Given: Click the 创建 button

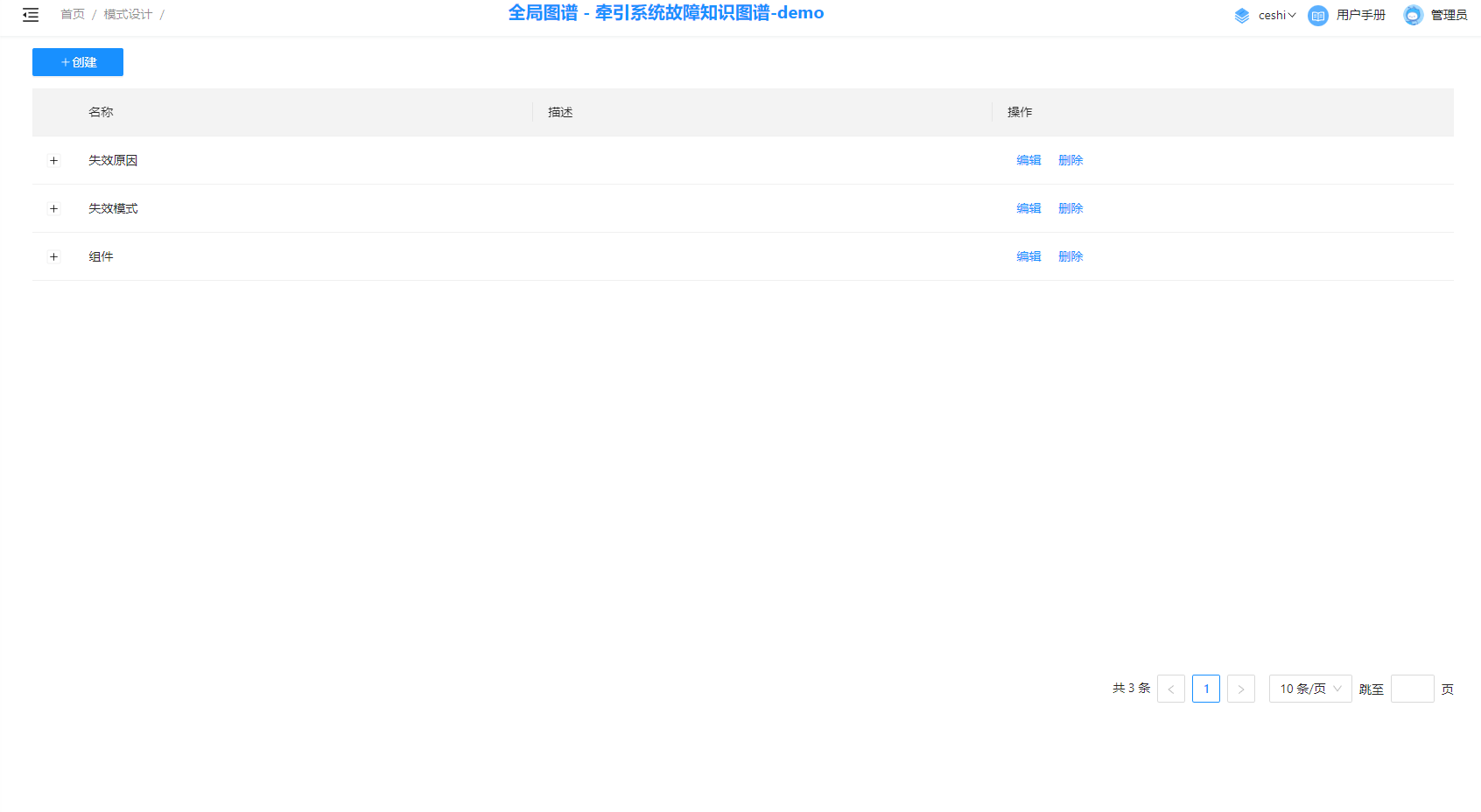Looking at the screenshot, I should click(x=78, y=62).
